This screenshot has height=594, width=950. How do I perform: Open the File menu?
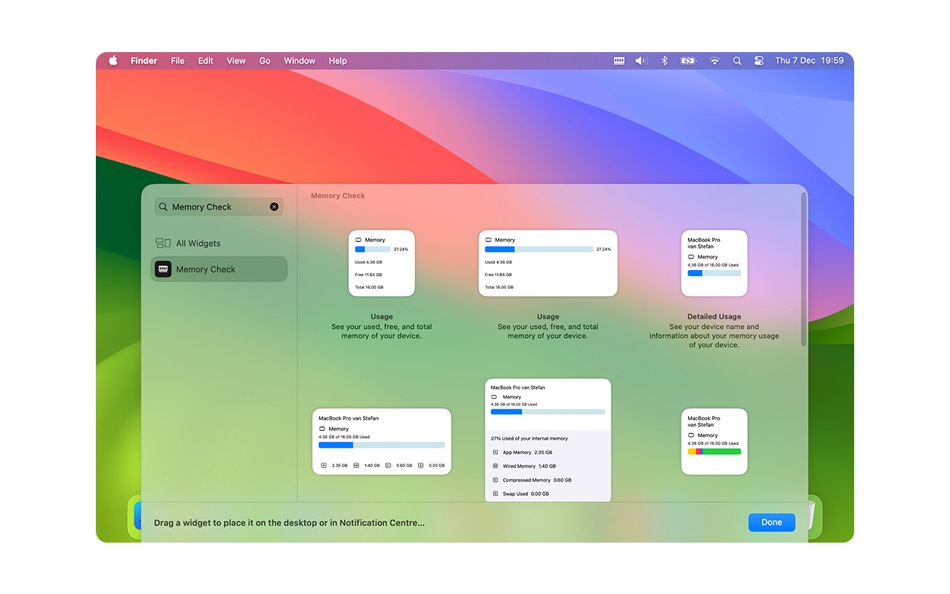pyautogui.click(x=178, y=61)
